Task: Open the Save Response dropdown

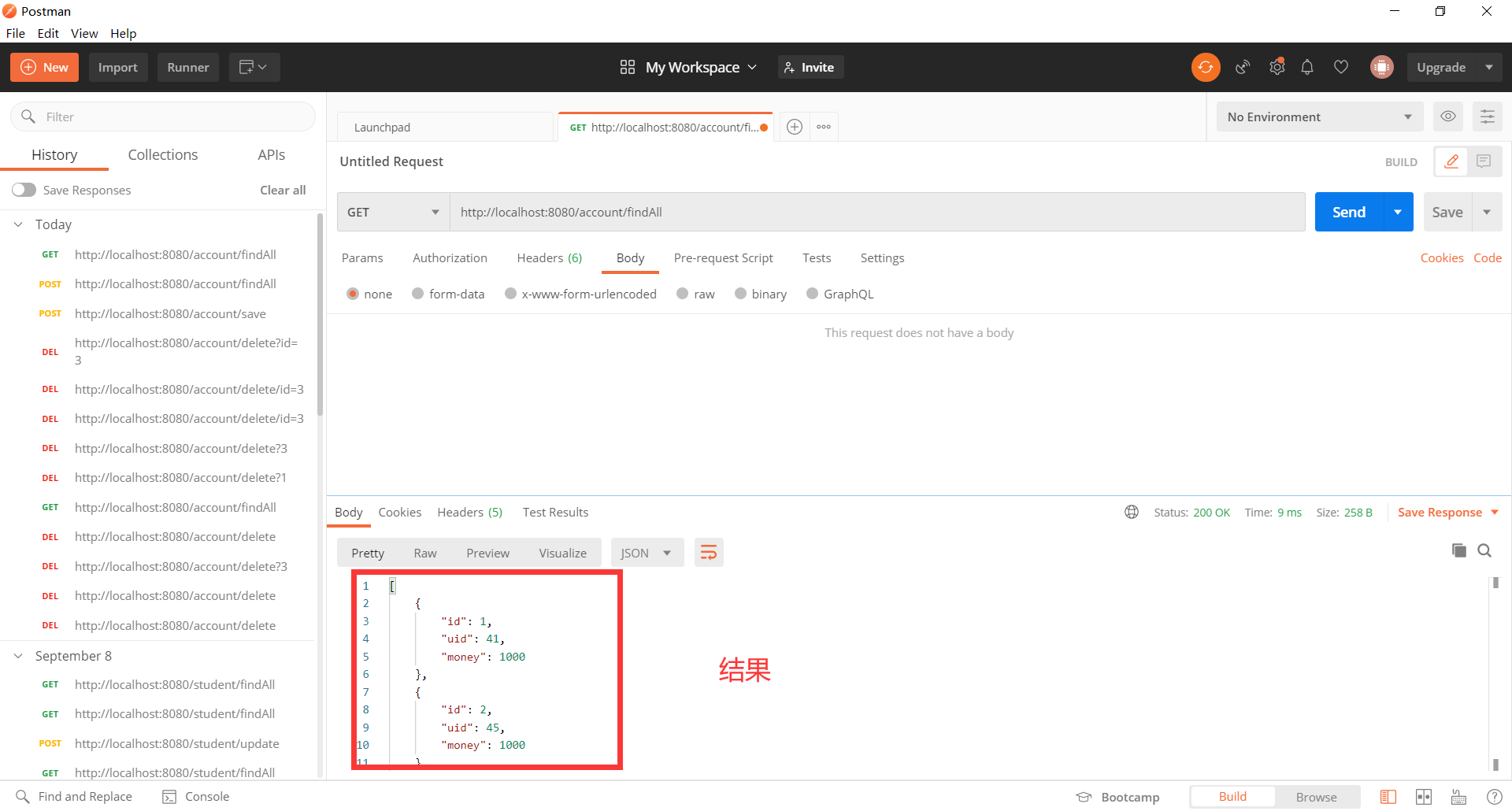Action: pos(1447,512)
